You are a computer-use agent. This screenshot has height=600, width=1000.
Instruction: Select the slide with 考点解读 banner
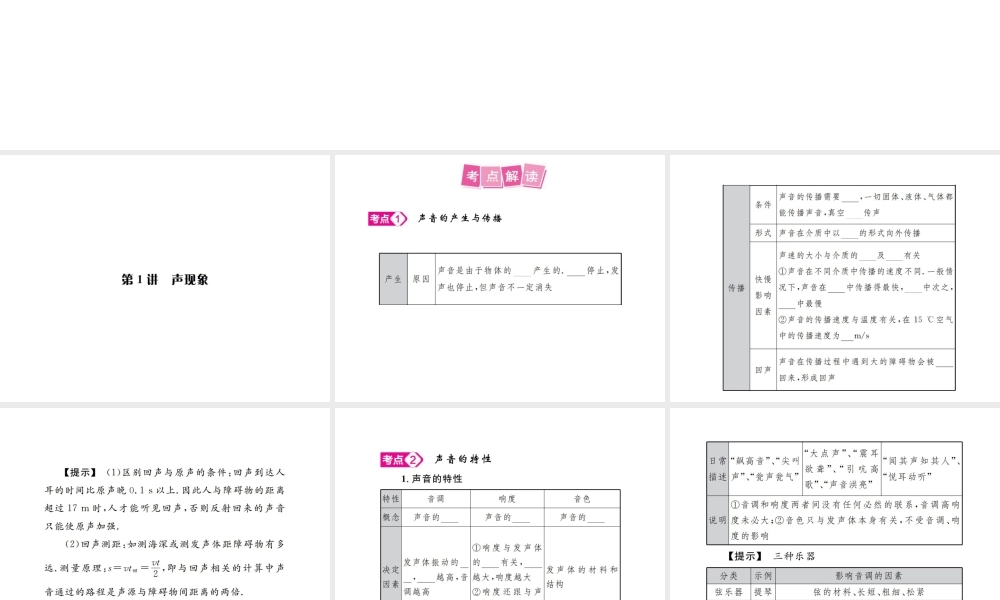[500, 279]
